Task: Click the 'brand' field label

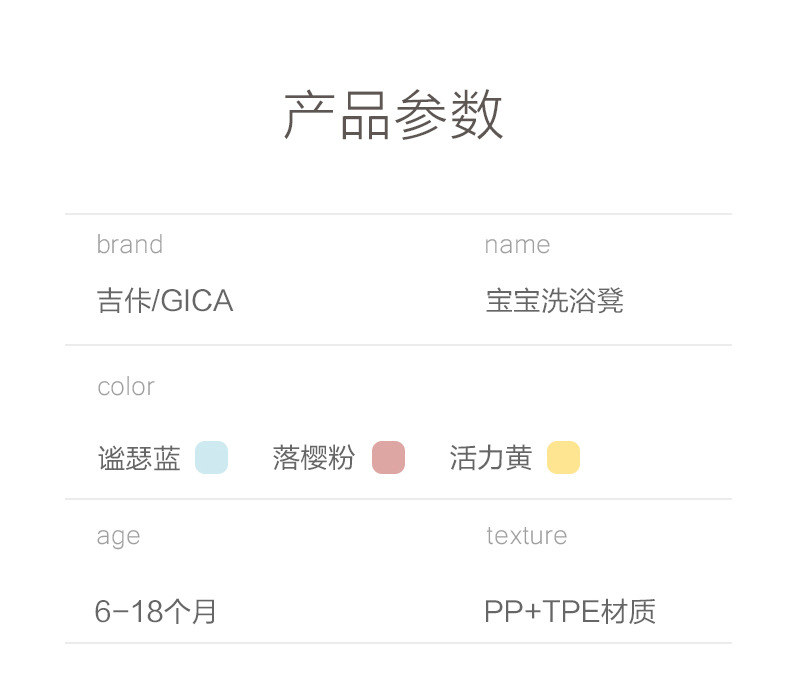Action: click(129, 244)
